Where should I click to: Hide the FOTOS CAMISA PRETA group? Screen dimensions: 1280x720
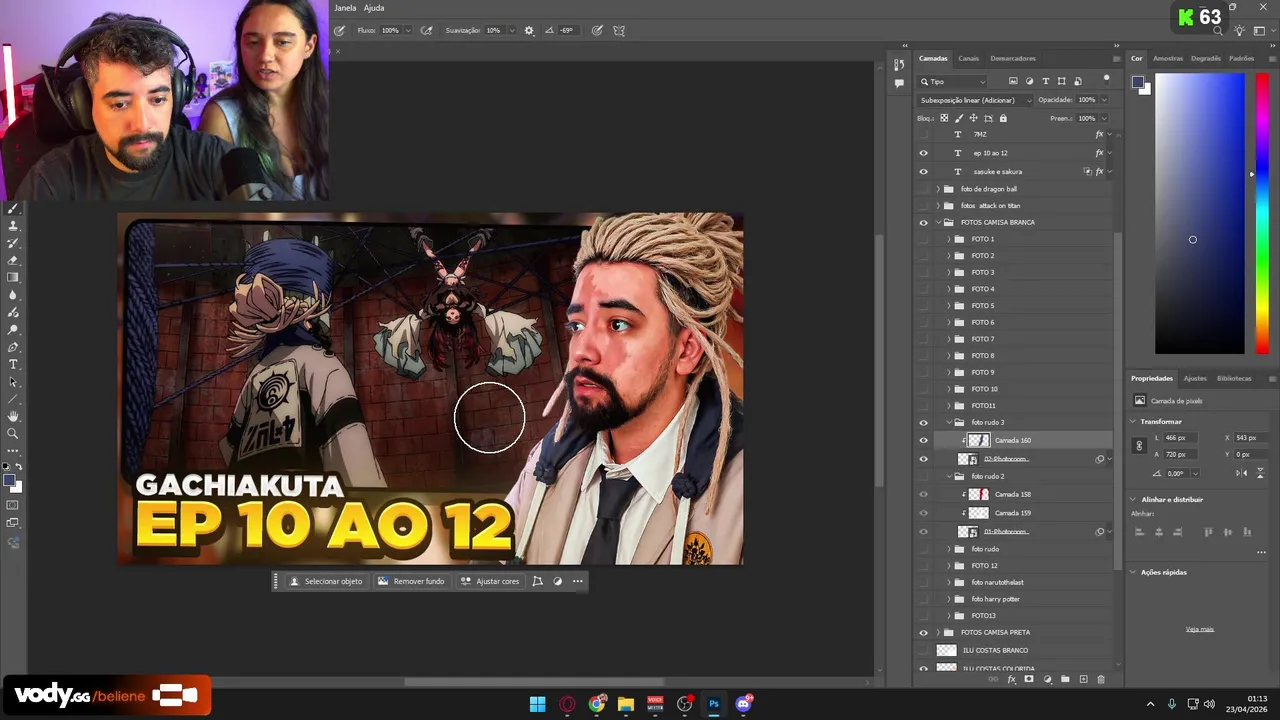(x=923, y=632)
